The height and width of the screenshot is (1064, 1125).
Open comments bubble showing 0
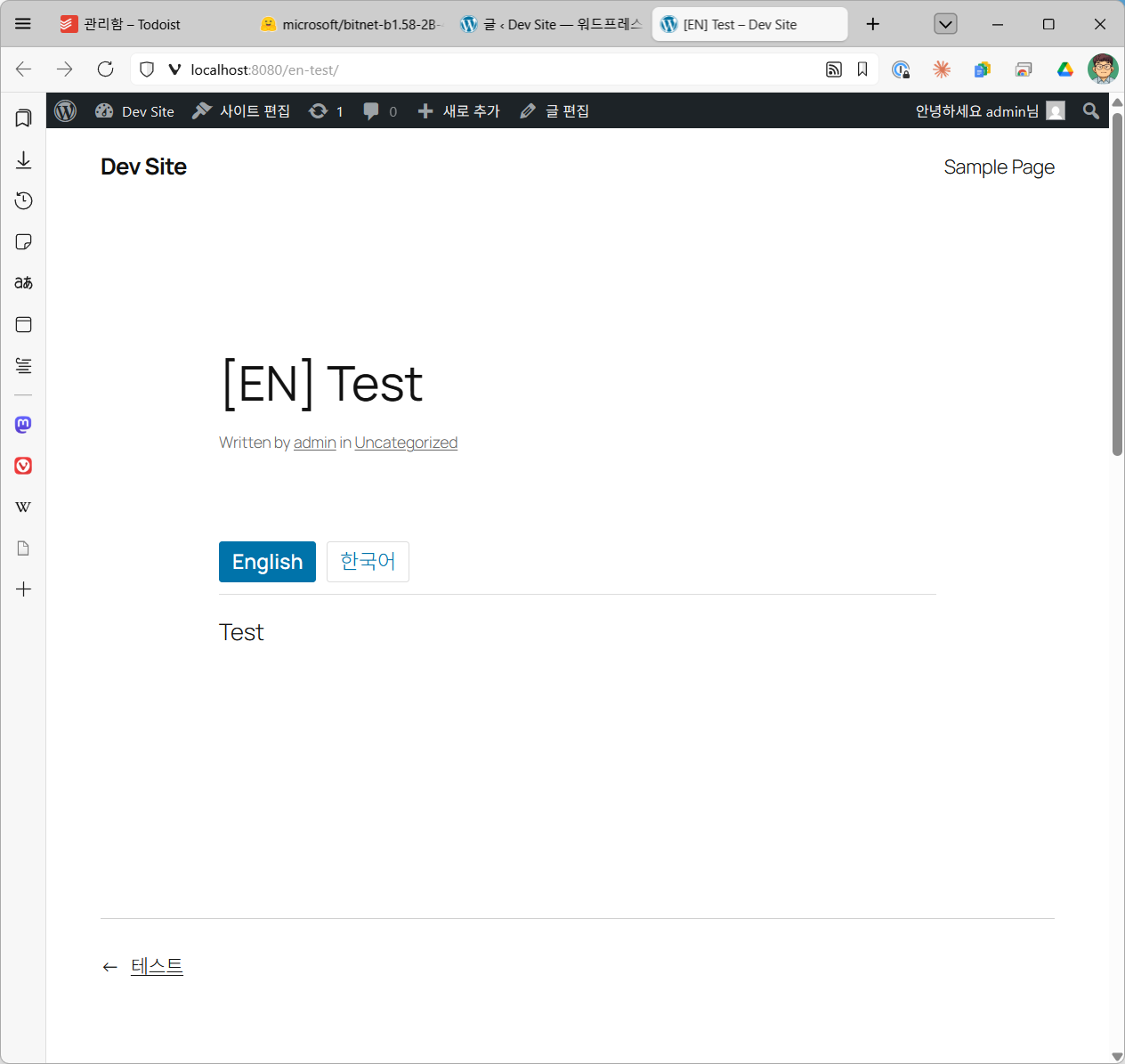click(x=380, y=110)
